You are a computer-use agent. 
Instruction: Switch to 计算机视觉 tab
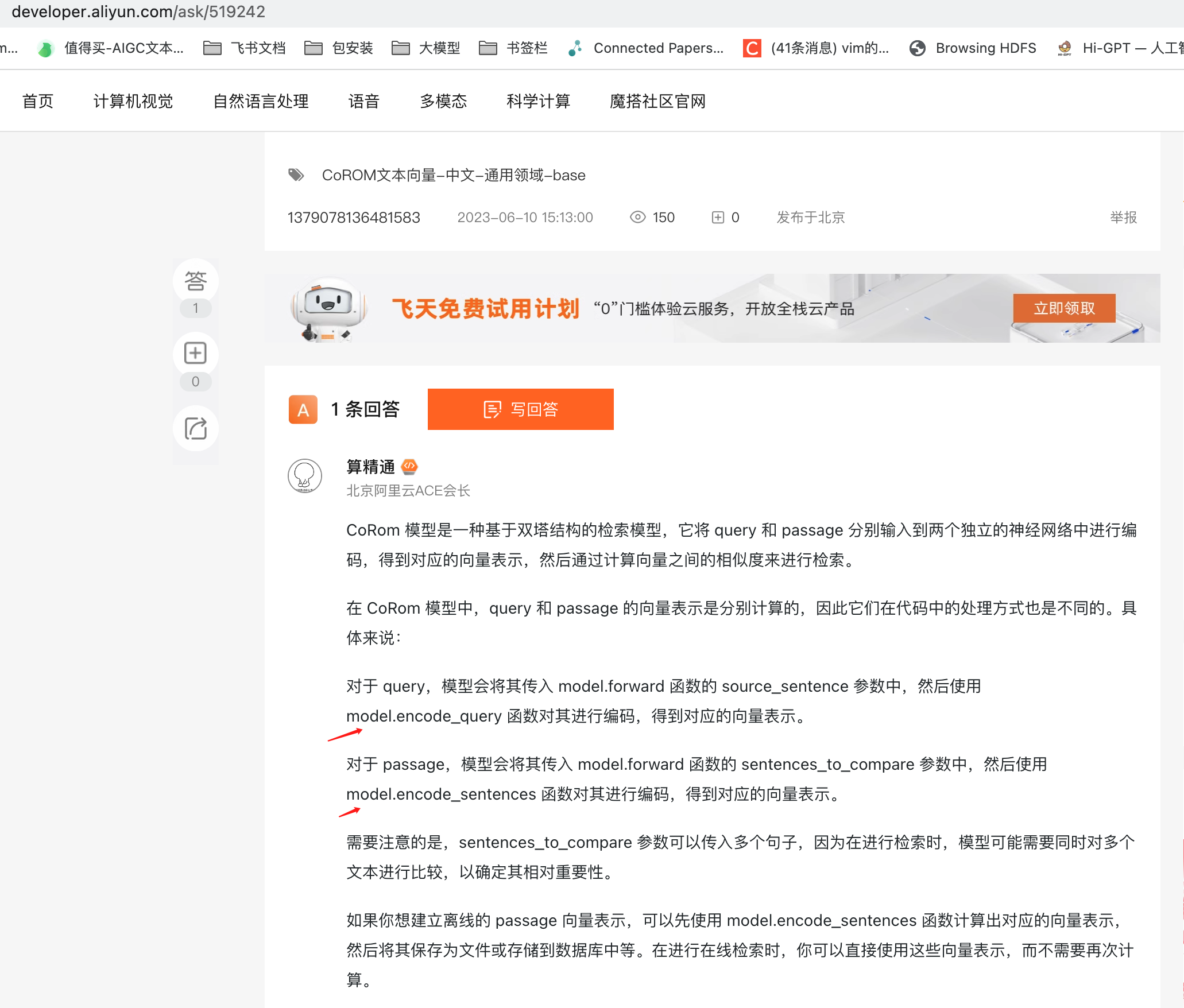[133, 102]
